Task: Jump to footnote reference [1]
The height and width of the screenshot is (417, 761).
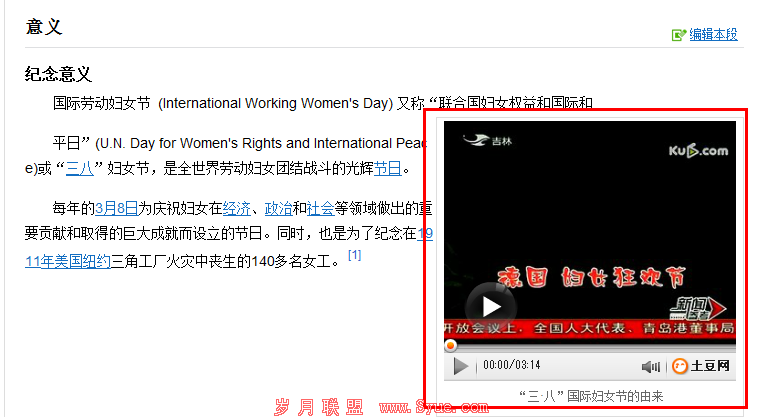Action: click(354, 256)
